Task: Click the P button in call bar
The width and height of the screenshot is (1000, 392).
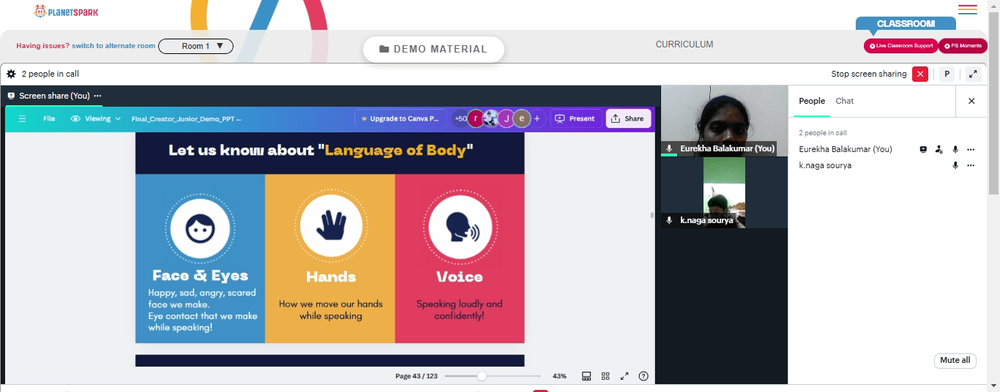Action: pyautogui.click(x=947, y=74)
